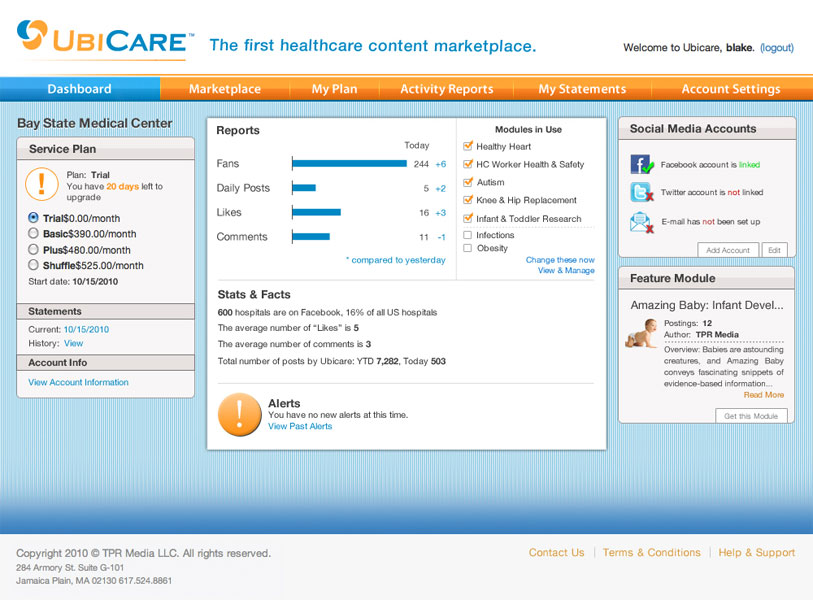
Task: Open the Amazing Baby module thumbnail
Action: (641, 334)
